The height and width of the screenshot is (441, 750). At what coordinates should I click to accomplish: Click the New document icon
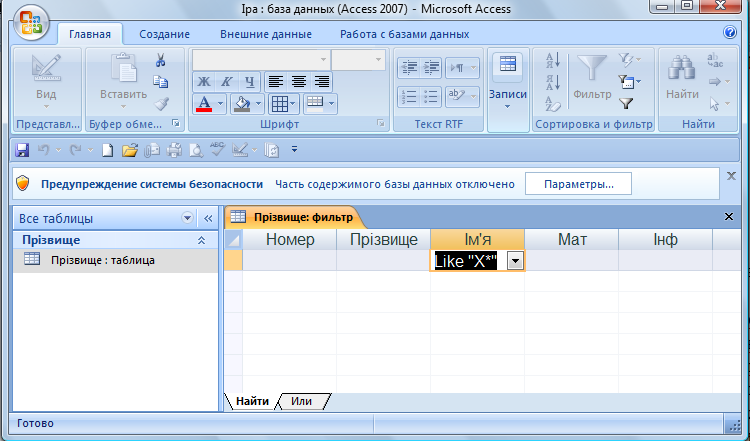108,150
